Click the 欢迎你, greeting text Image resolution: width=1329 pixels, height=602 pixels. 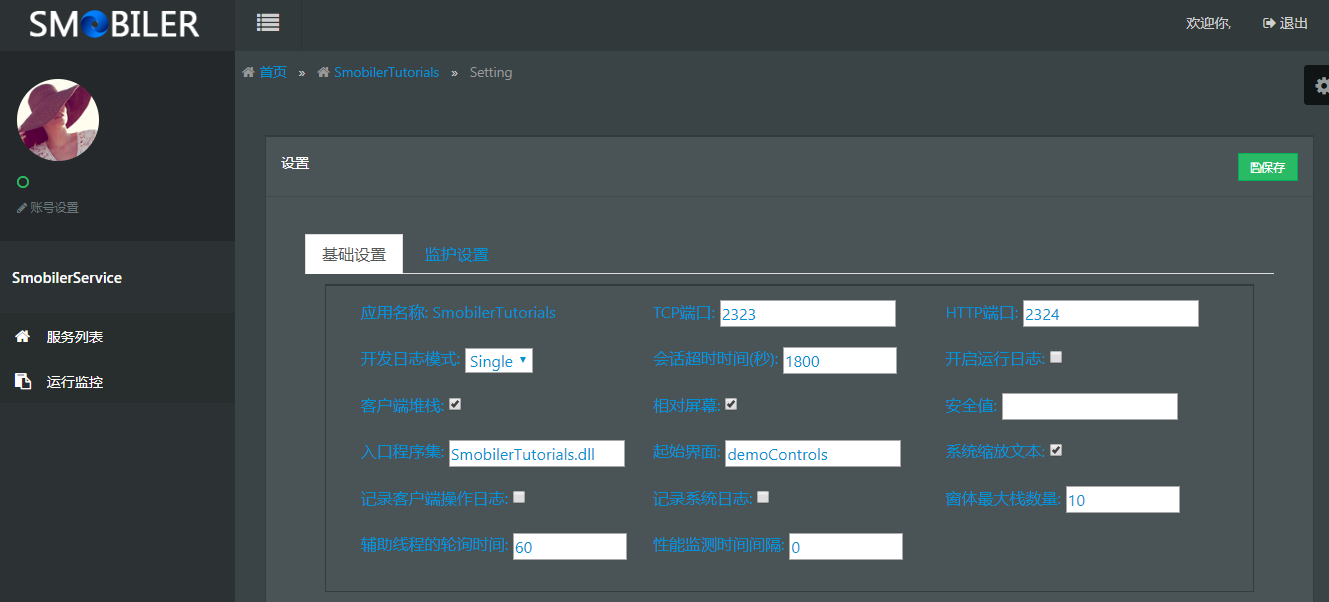1208,23
